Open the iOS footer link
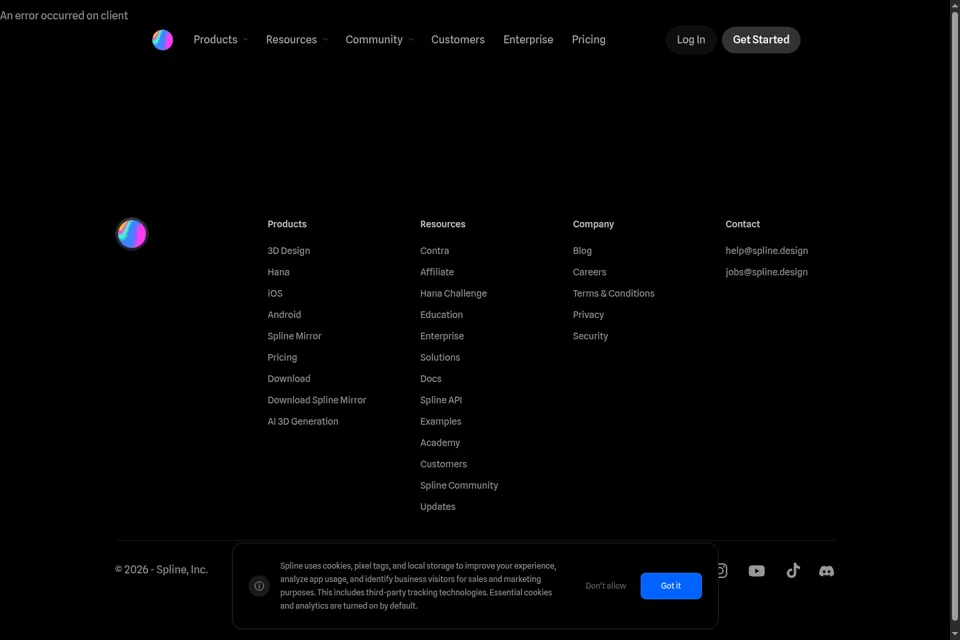 [x=275, y=293]
